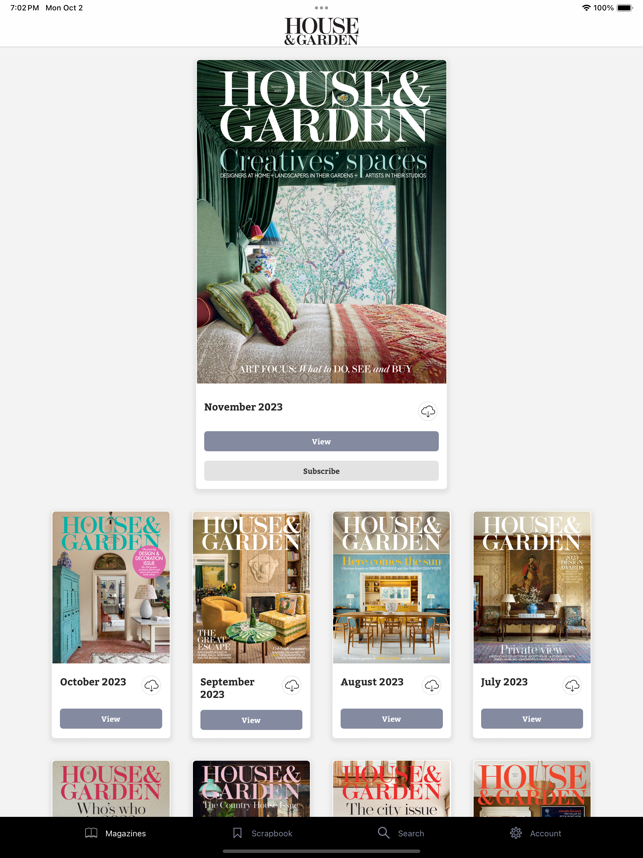The image size is (643, 858).
Task: Open the Creatives' spaces cover thumbnail
Action: click(321, 222)
